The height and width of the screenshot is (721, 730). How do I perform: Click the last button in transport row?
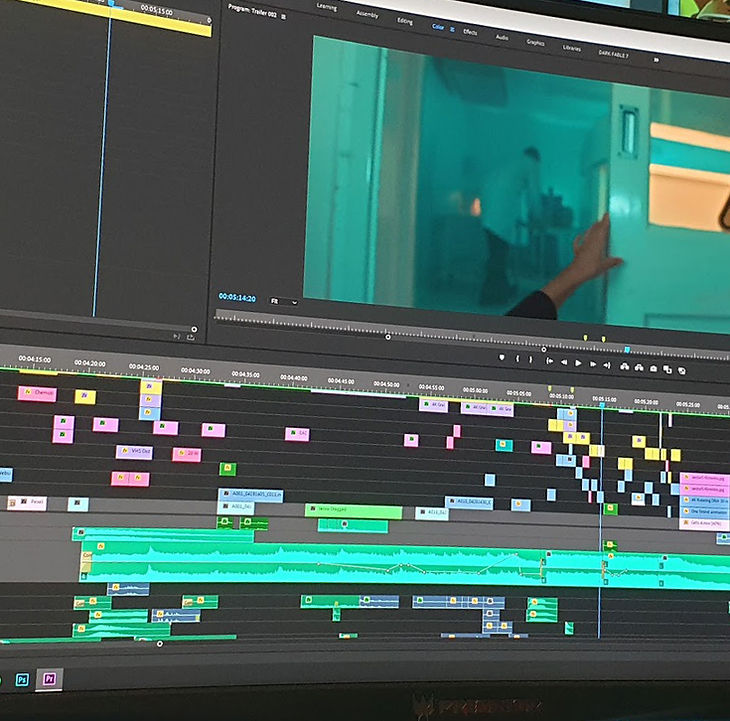[x=682, y=371]
